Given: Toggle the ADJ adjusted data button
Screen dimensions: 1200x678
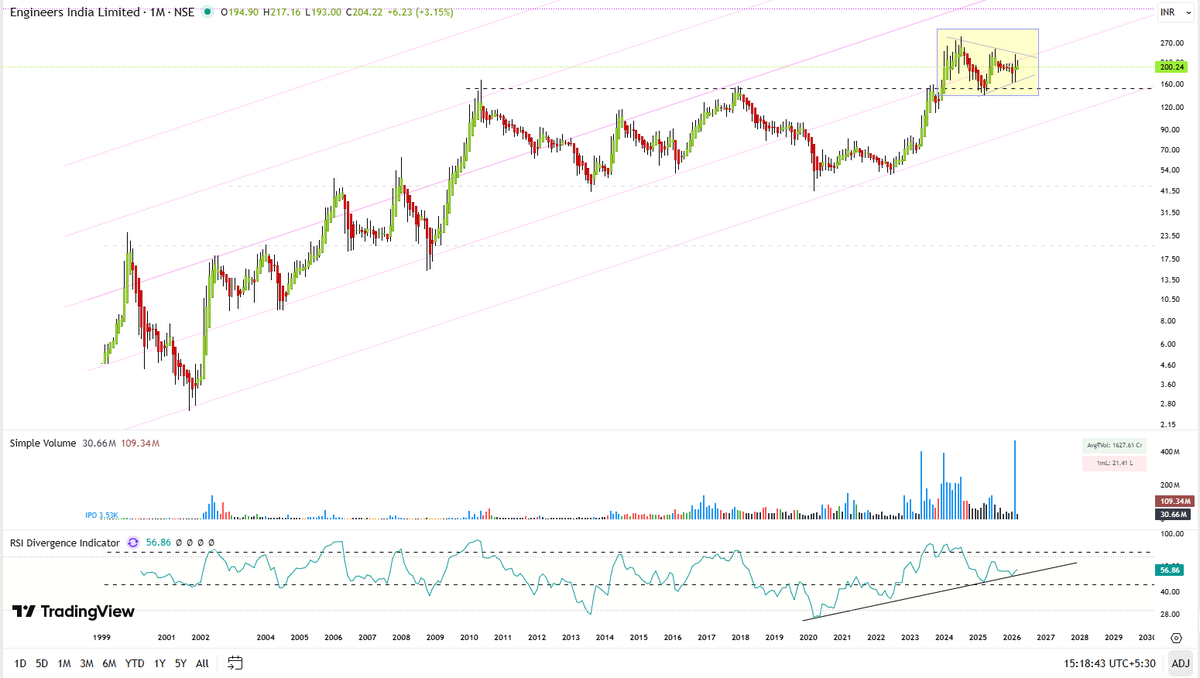Looking at the screenshot, I should (x=1180, y=662).
